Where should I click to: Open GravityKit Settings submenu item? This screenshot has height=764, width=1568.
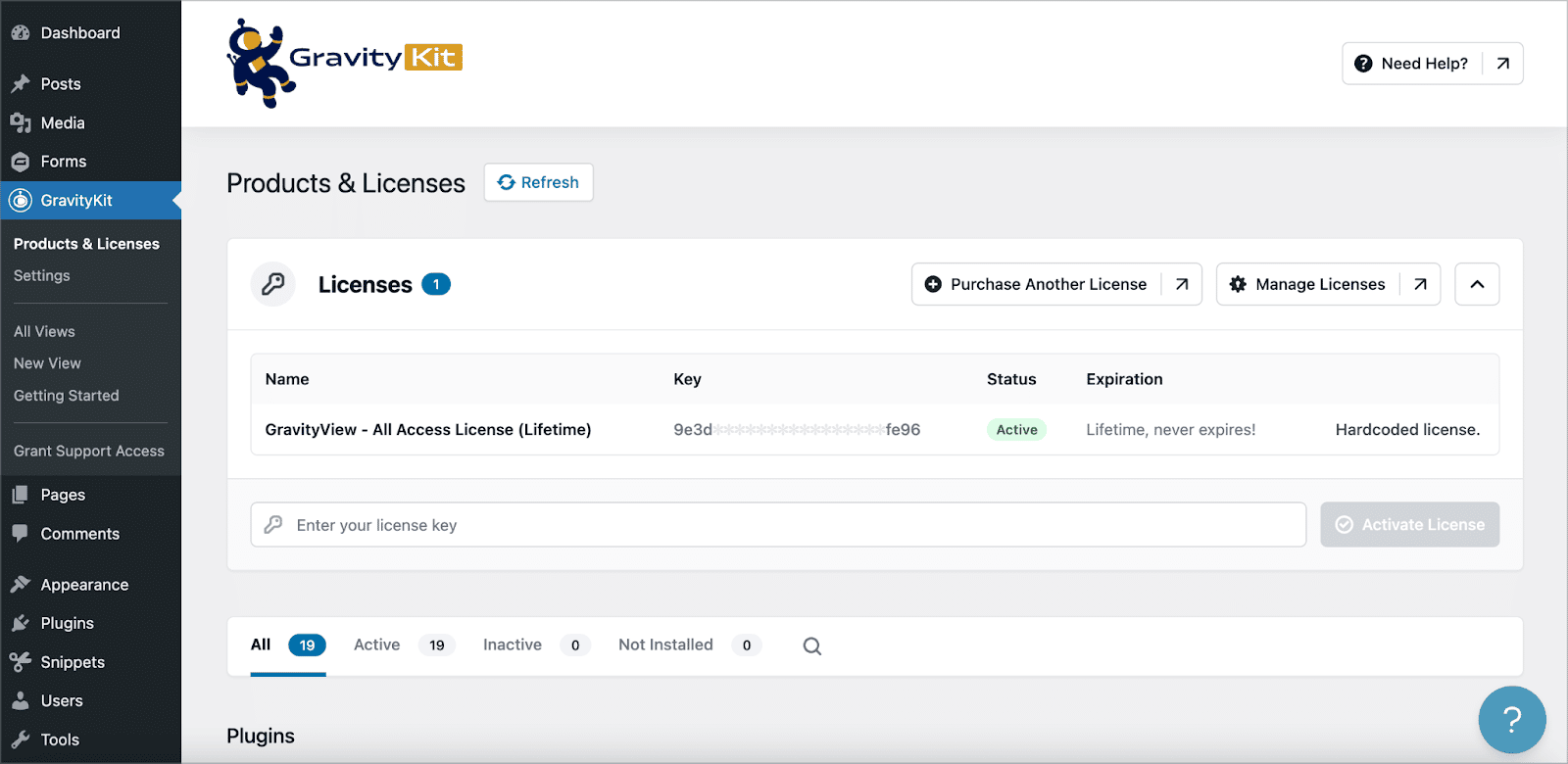pos(42,275)
